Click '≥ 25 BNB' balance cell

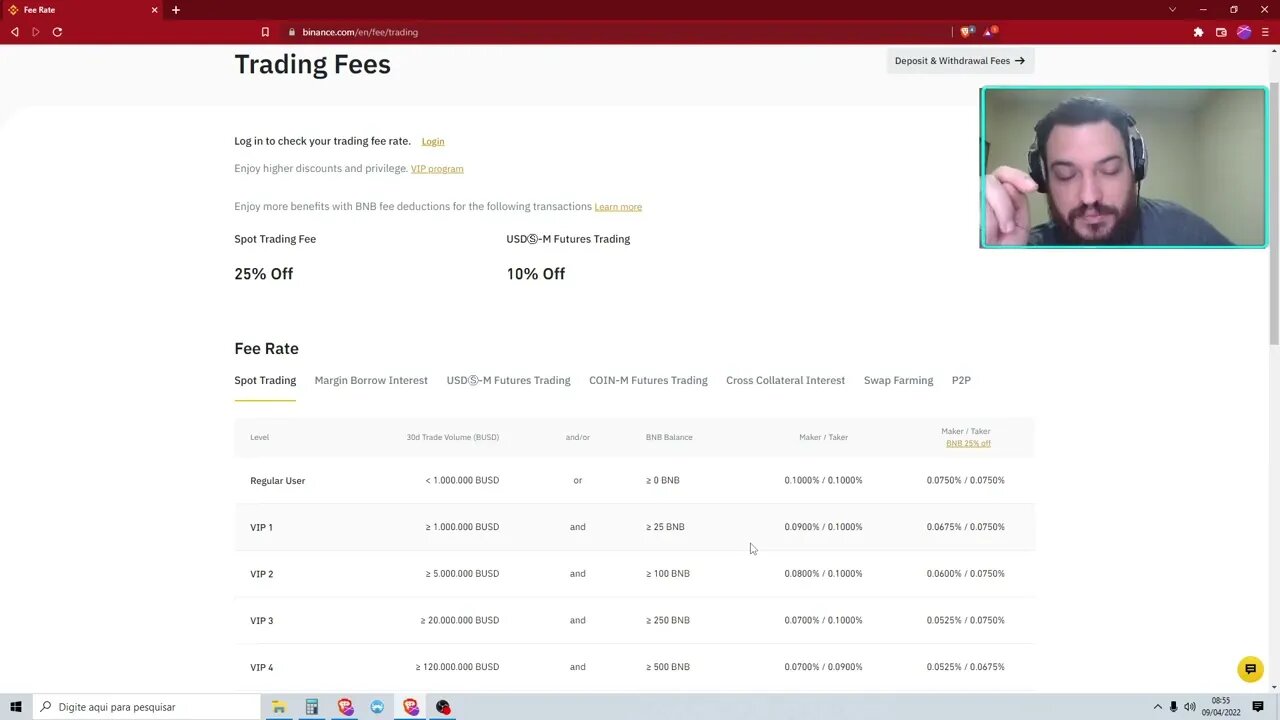(x=665, y=527)
